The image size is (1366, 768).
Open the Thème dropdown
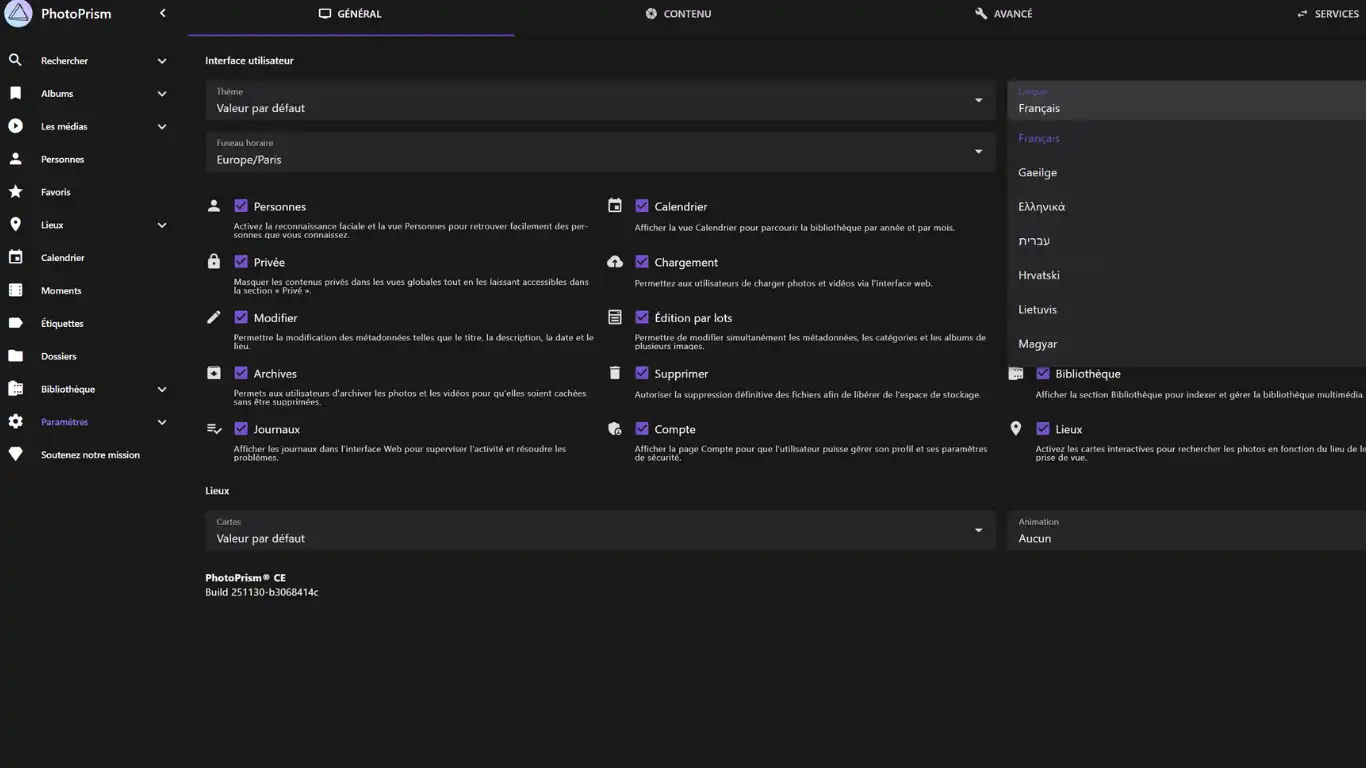(x=600, y=101)
